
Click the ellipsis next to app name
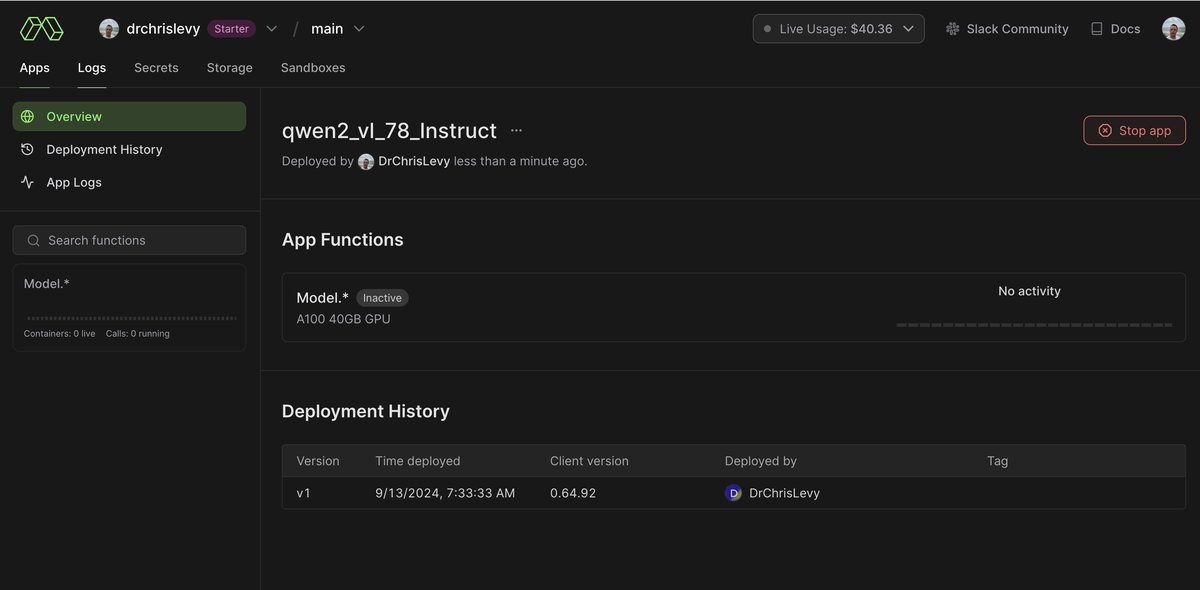[x=516, y=131]
